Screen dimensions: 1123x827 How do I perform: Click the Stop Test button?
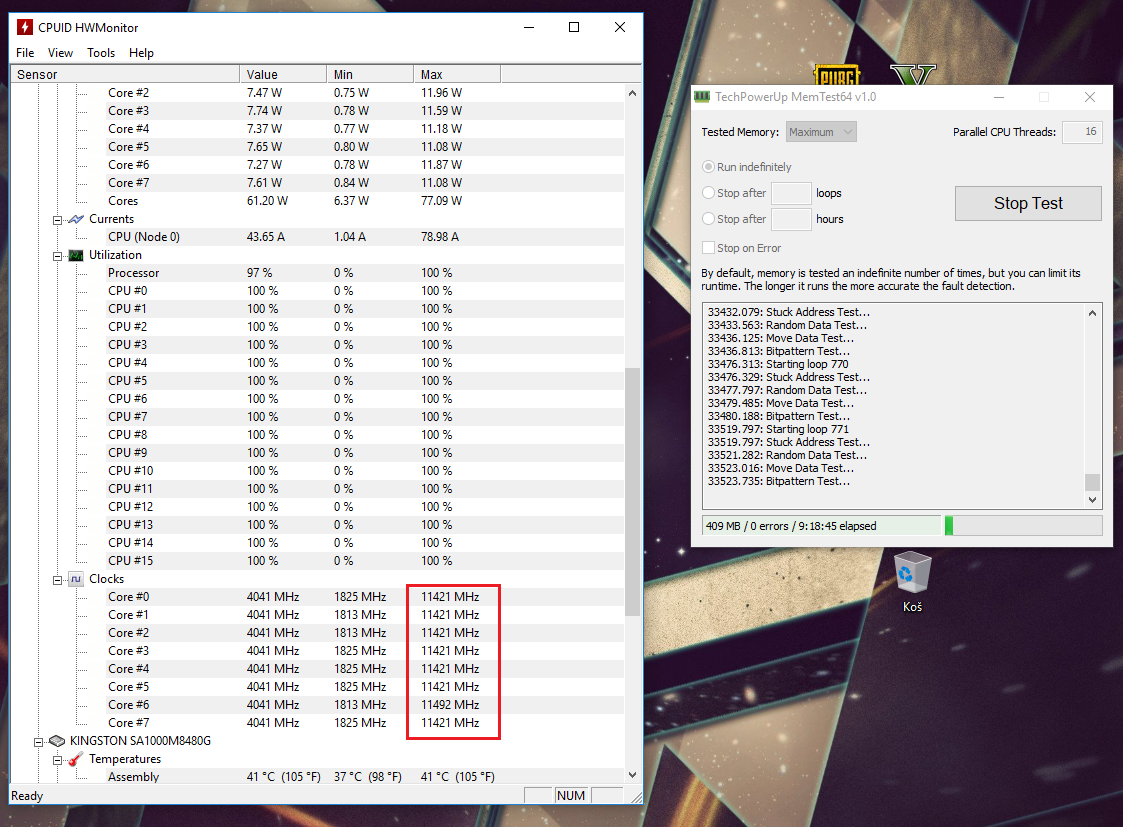(1028, 203)
